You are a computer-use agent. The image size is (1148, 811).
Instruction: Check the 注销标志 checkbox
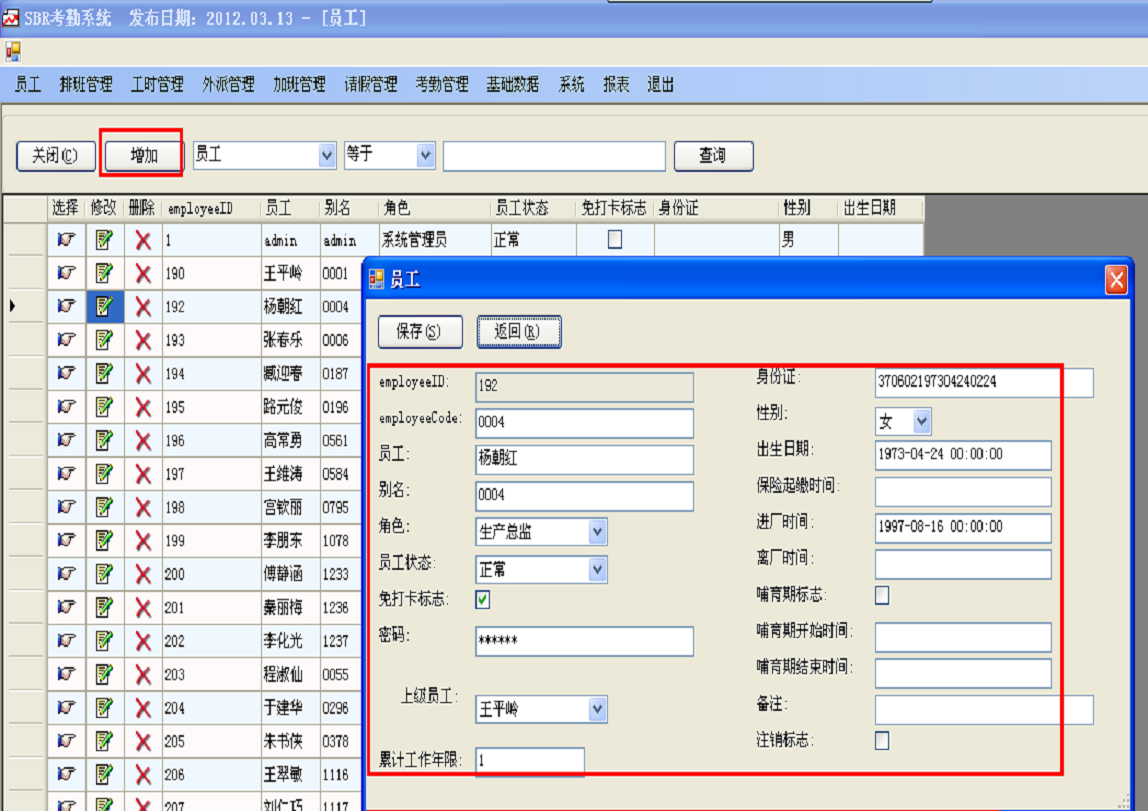pyautogui.click(x=879, y=740)
